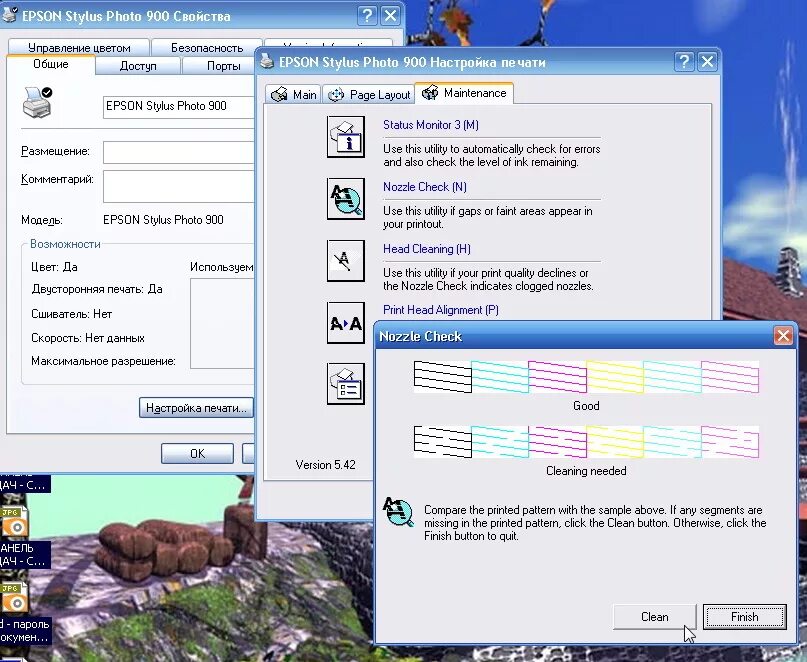Open the Status Monitor 3 utility icon

tap(346, 137)
